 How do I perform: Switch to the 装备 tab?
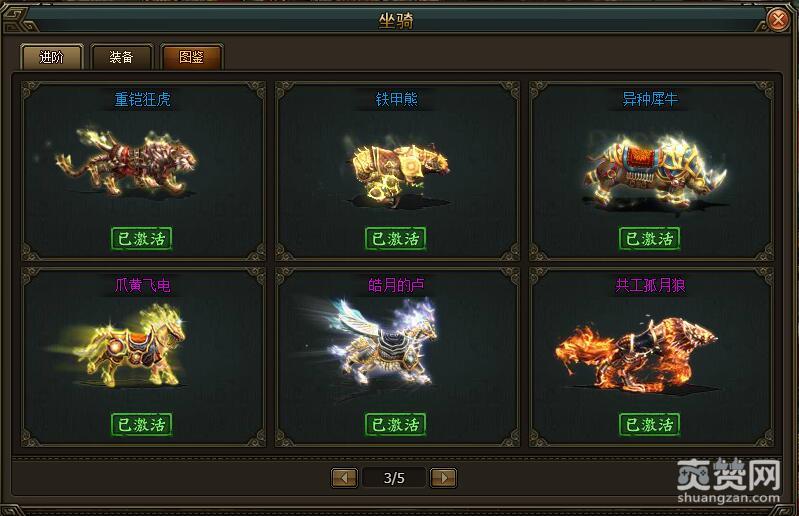[121, 57]
